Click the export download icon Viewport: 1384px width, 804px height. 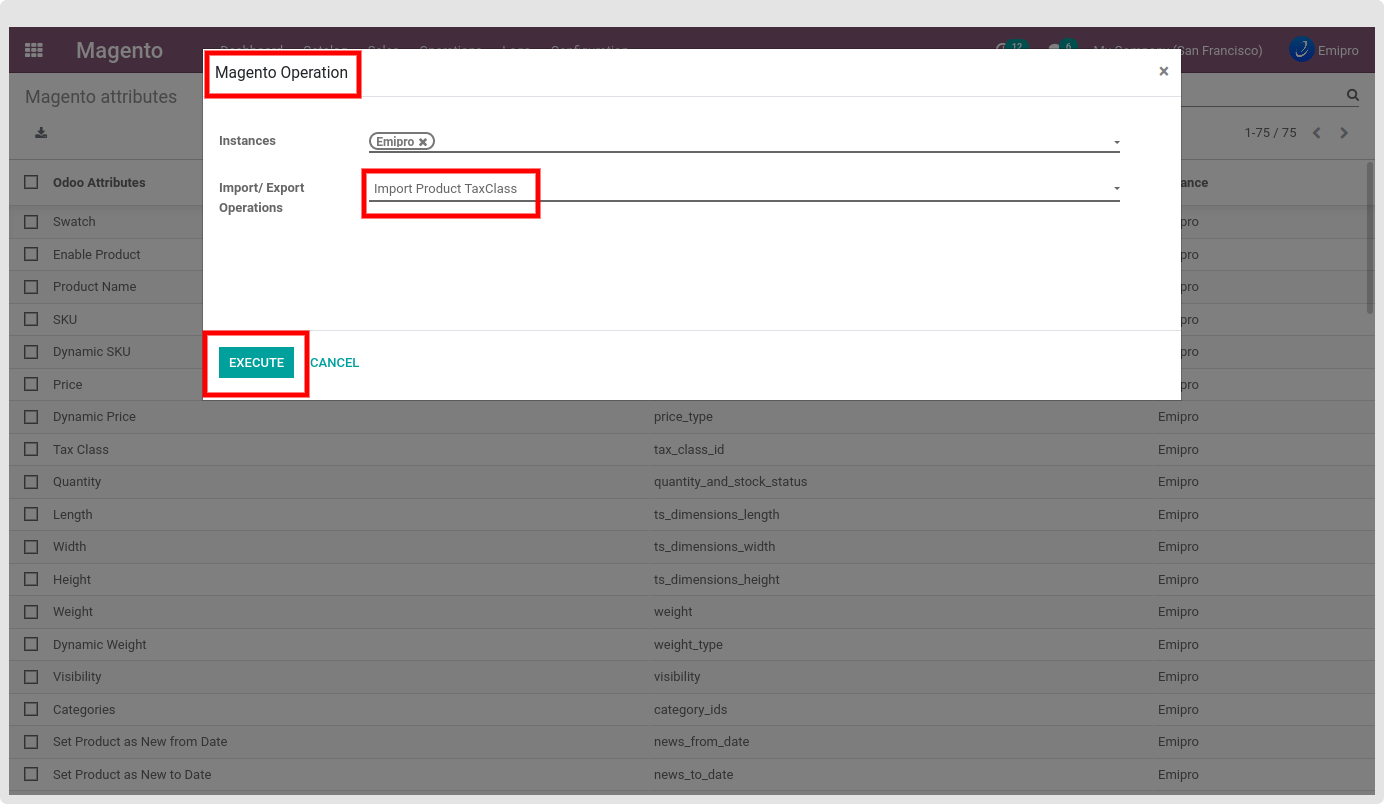pyautogui.click(x=41, y=133)
